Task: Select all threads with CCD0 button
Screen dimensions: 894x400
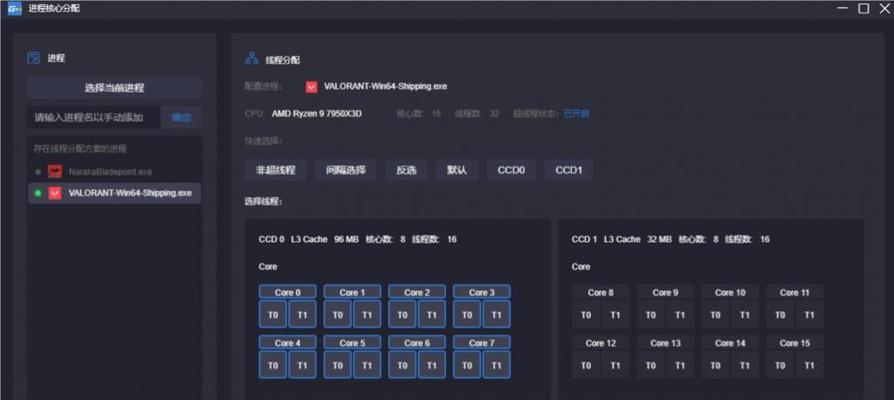Action: [x=511, y=170]
